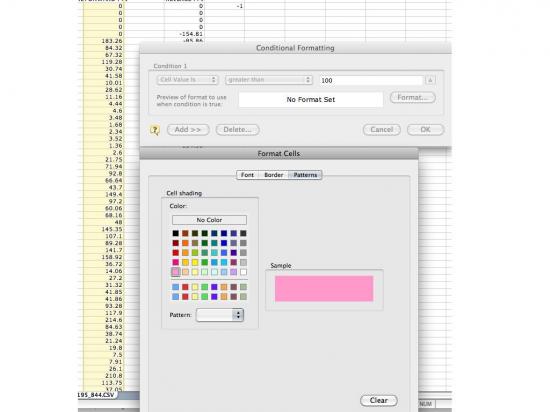The width and height of the screenshot is (550, 412).
Task: Open the Cell Value Is dropdown
Action: pos(188,80)
